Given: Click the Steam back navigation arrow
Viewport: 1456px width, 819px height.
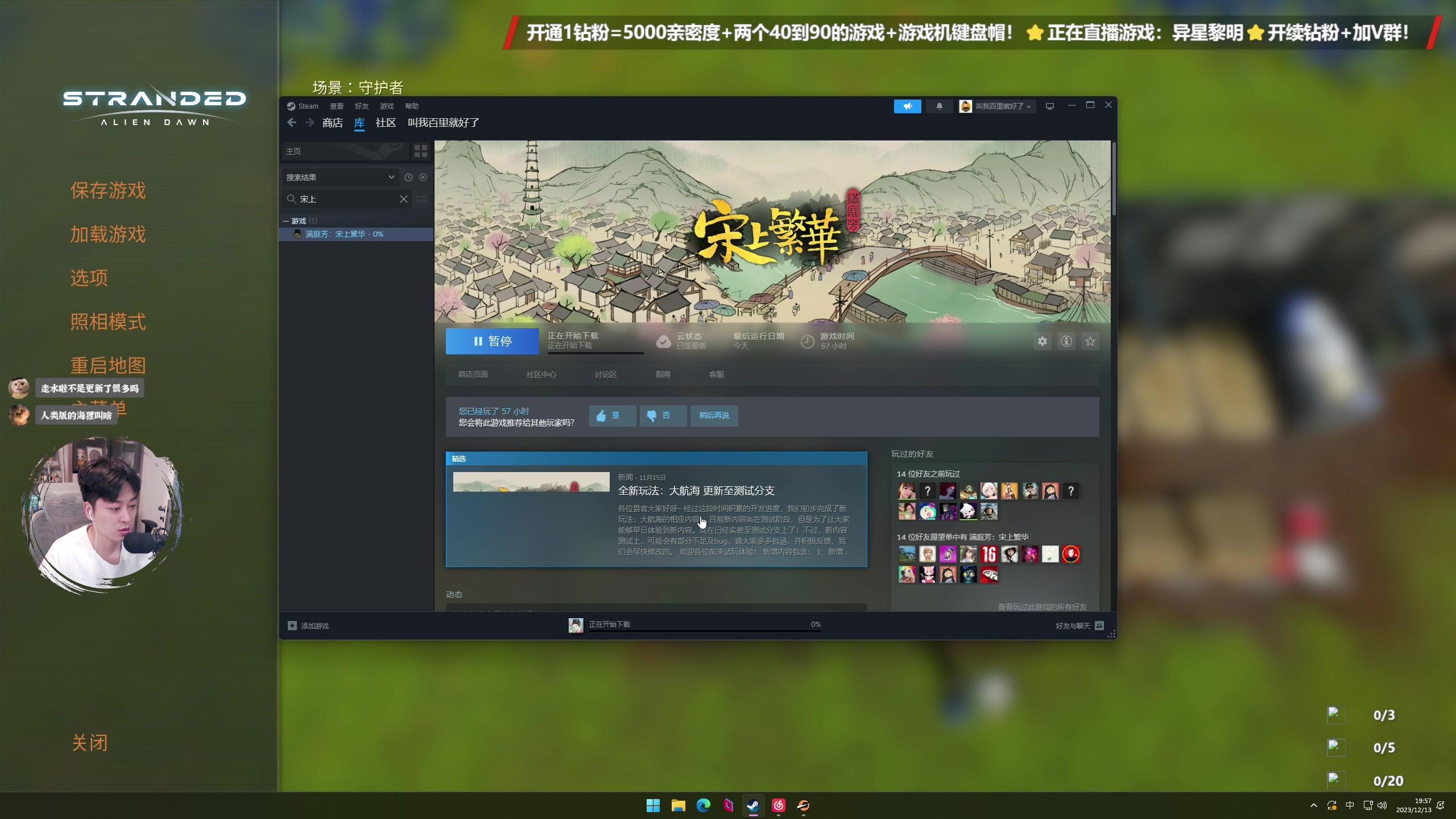Looking at the screenshot, I should point(292,122).
